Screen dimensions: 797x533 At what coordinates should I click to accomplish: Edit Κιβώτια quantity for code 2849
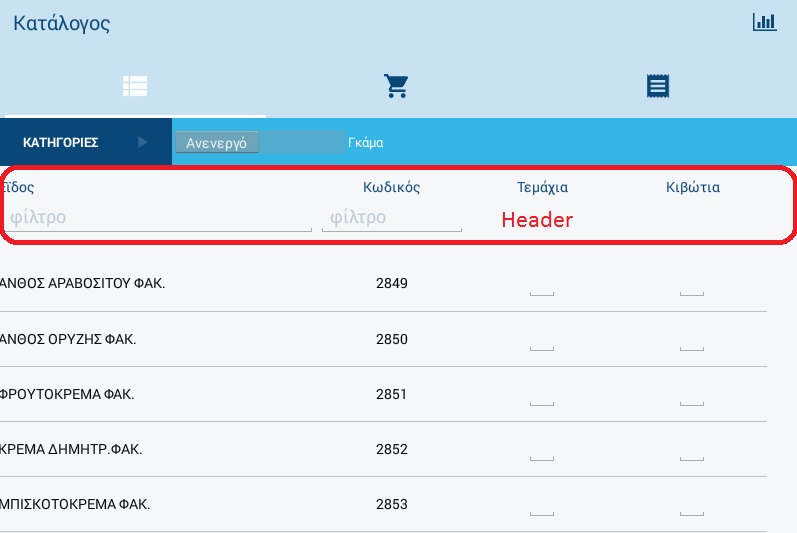tap(692, 285)
